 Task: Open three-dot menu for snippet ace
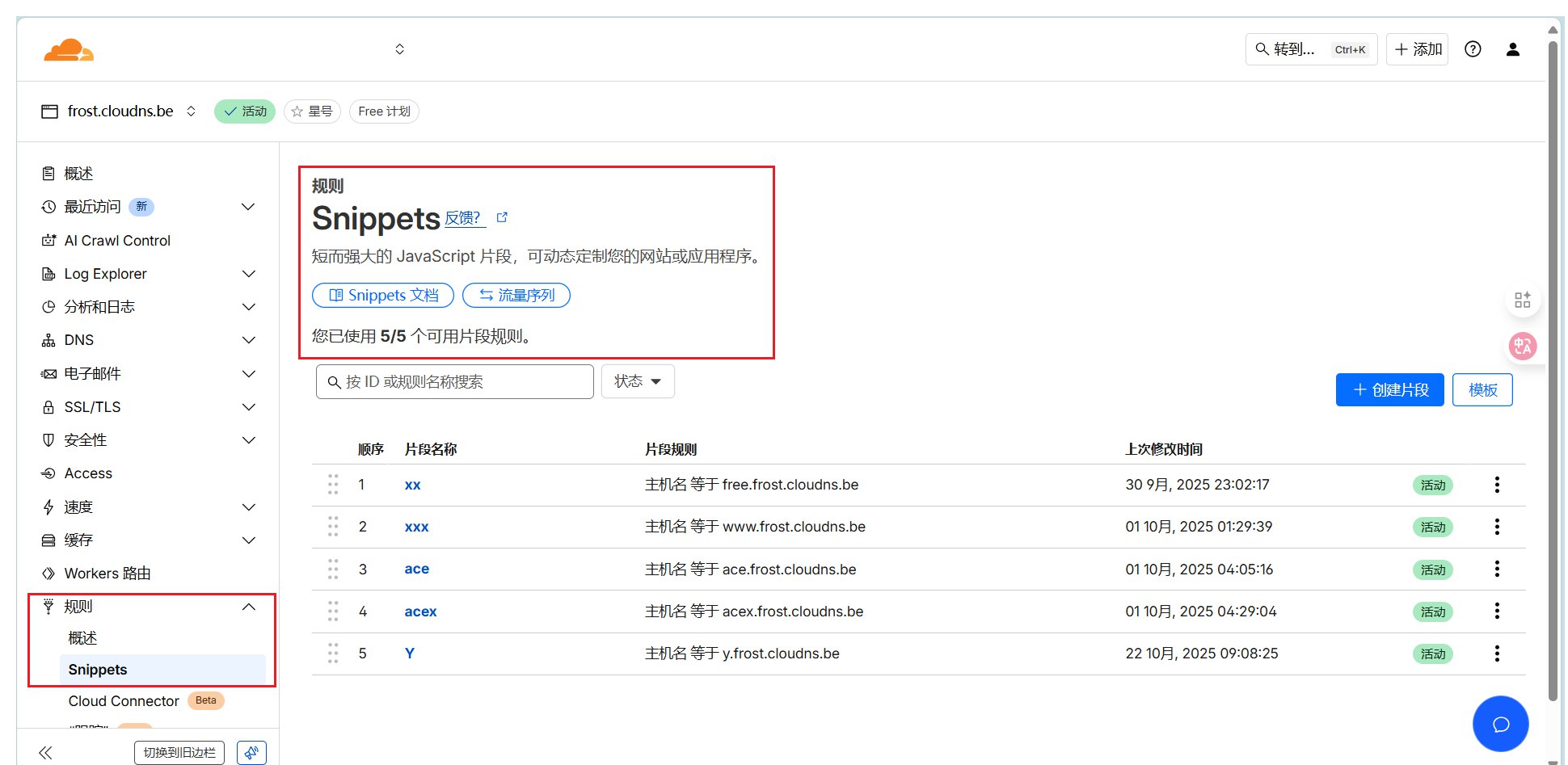(1497, 570)
